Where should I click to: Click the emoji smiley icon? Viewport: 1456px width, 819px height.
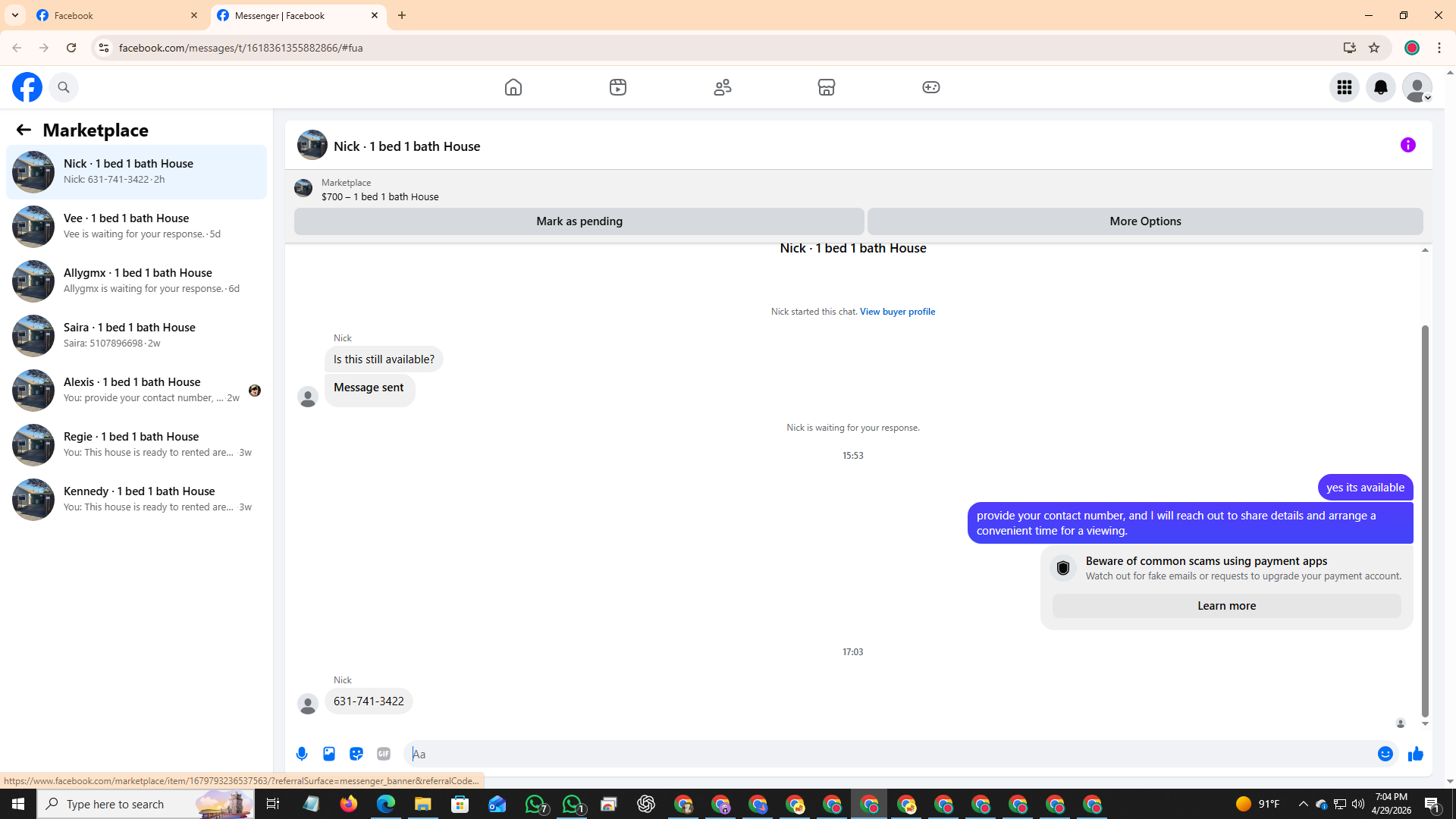[x=1385, y=754]
